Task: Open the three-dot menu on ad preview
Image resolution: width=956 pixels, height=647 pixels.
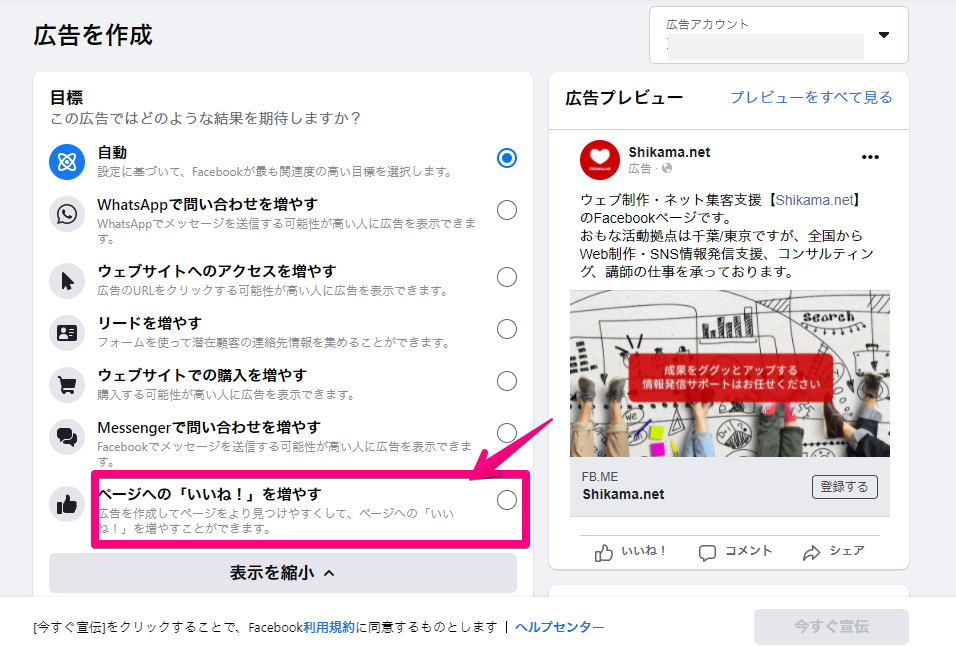Action: tap(870, 157)
